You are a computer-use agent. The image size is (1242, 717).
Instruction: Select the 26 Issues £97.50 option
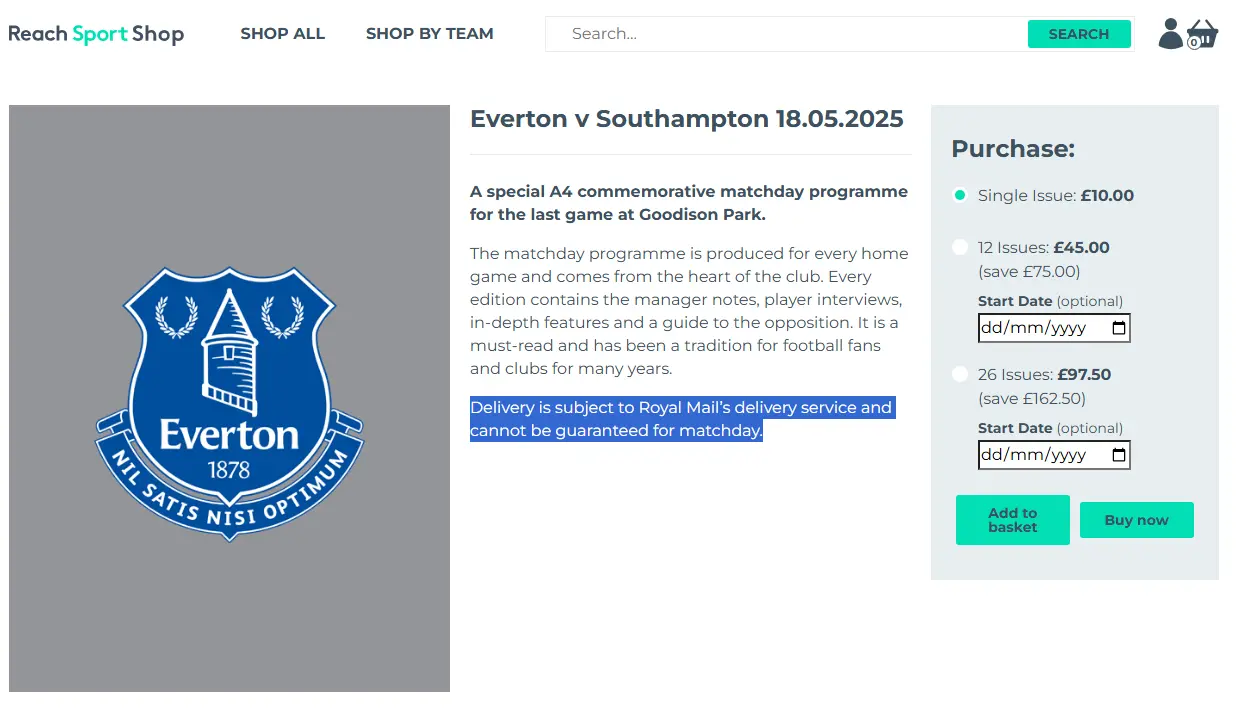960,374
